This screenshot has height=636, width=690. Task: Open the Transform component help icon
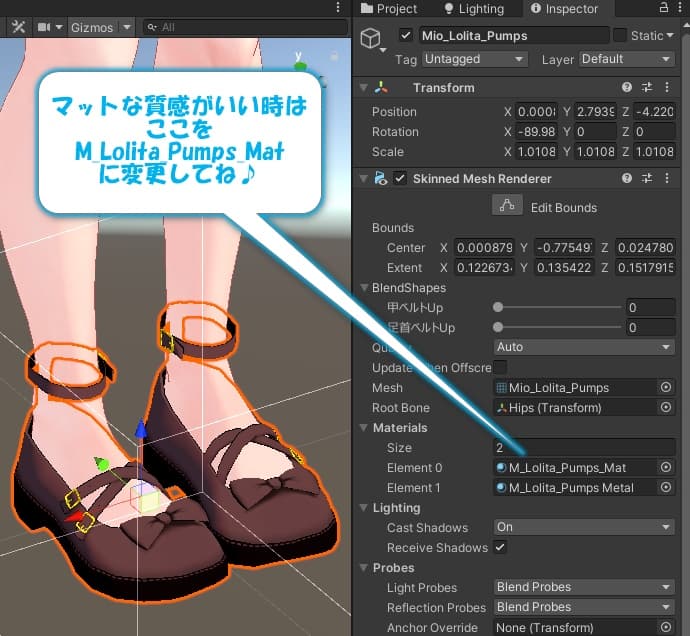coord(627,88)
